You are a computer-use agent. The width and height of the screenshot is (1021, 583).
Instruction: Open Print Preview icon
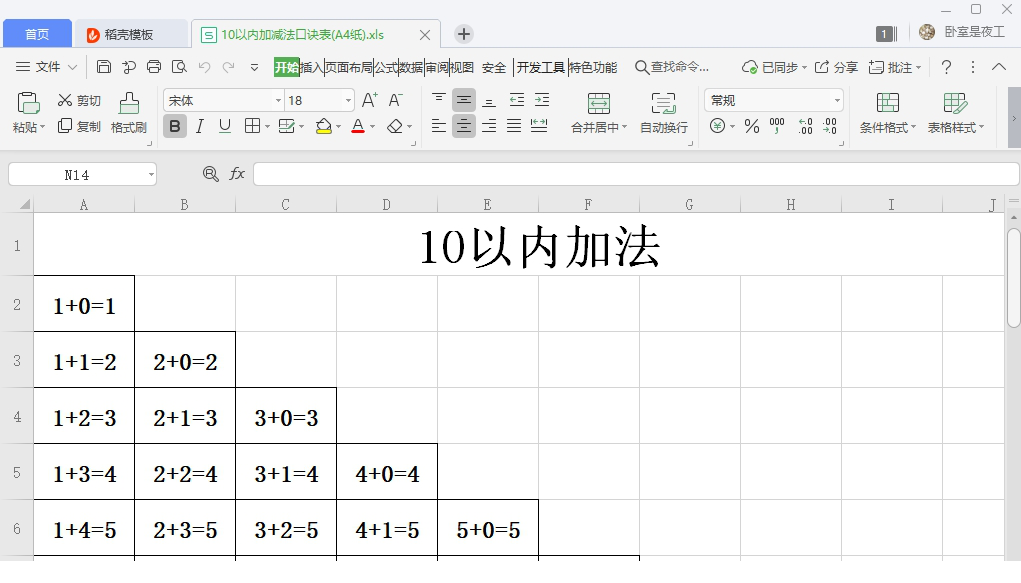[x=179, y=66]
